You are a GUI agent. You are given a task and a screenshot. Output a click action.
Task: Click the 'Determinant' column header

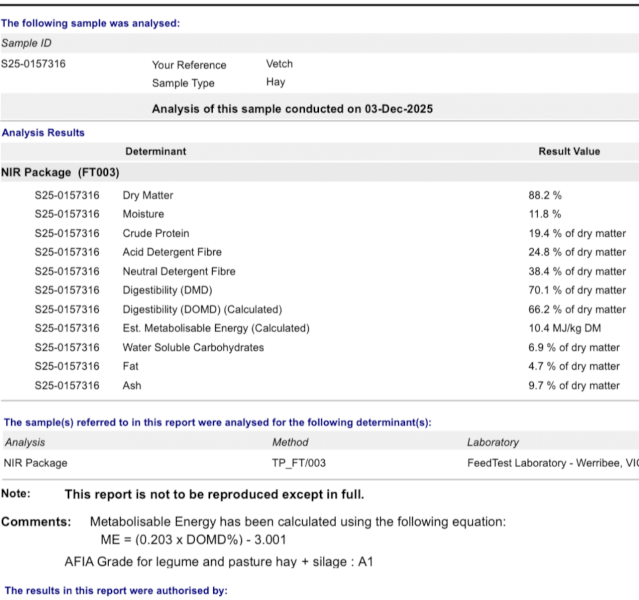(155, 151)
